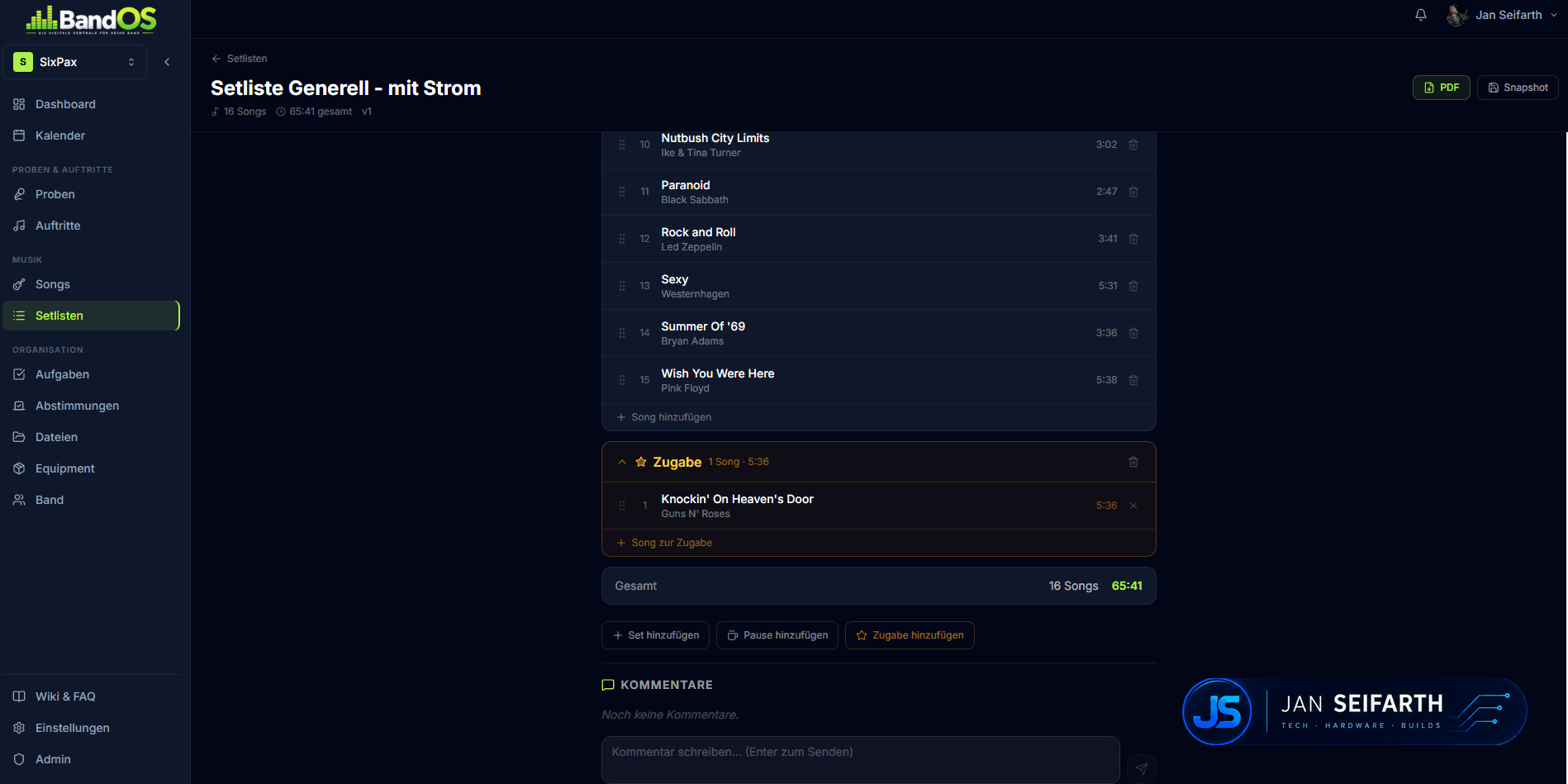Open Jan Seifarth user menu
This screenshot has width=1568, height=784.
click(x=1502, y=15)
